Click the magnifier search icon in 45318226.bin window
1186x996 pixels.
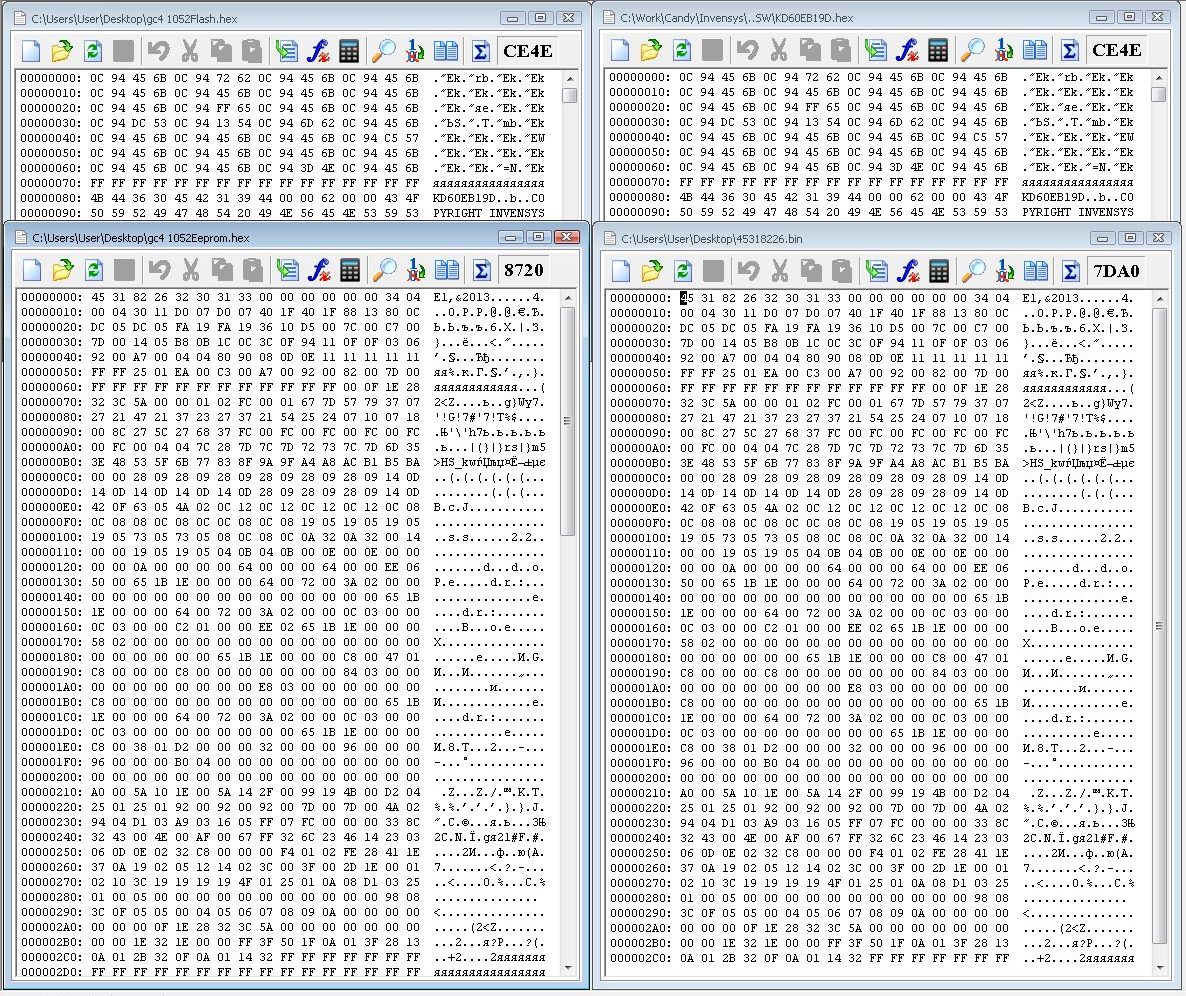pos(973,270)
